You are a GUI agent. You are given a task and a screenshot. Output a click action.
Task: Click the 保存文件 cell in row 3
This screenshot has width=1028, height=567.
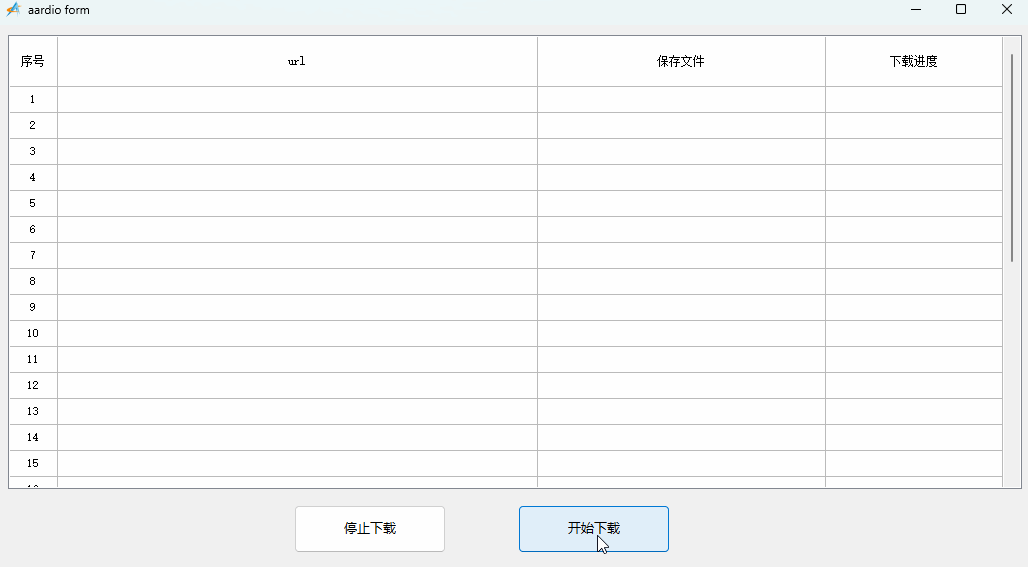click(681, 151)
